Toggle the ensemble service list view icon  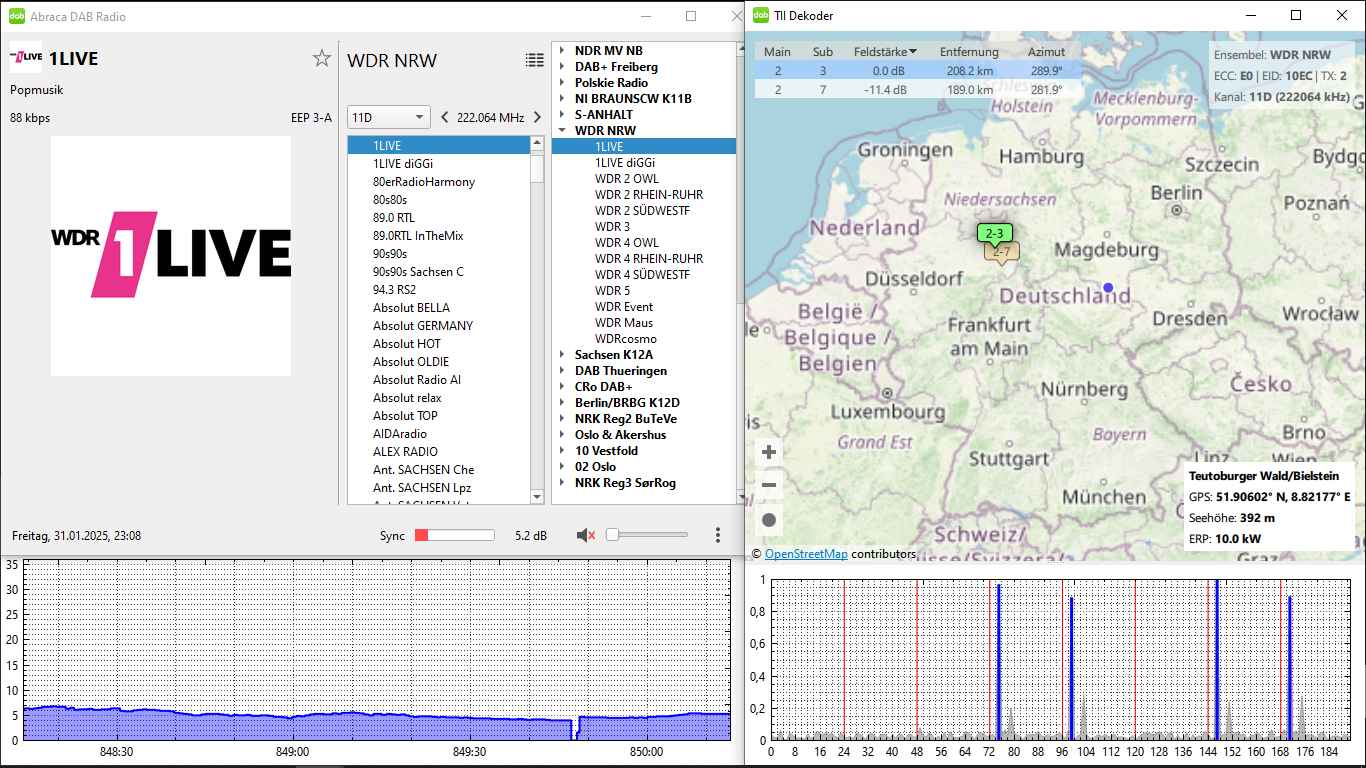point(535,60)
